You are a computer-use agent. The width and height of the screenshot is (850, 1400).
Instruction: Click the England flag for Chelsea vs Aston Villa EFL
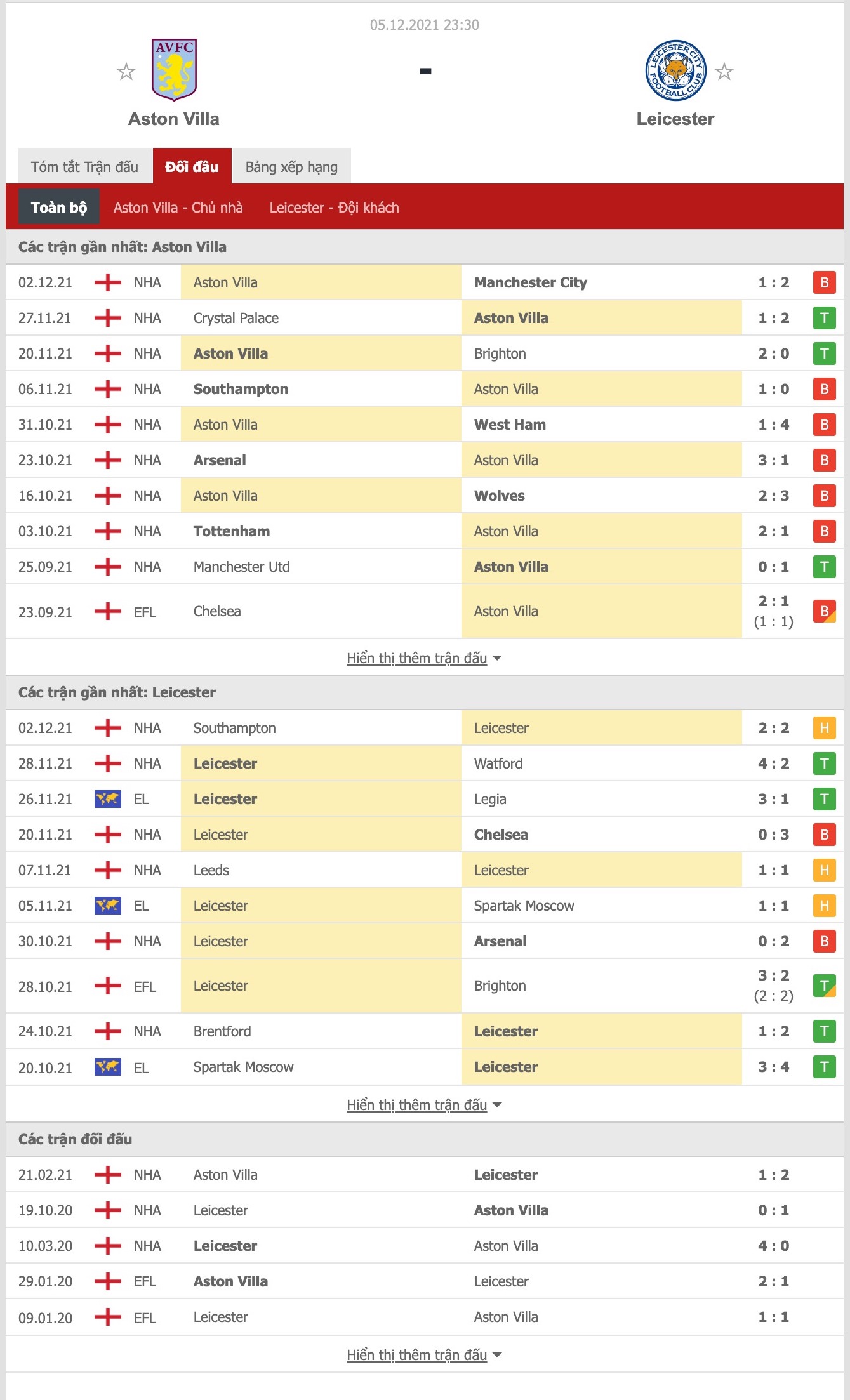pyautogui.click(x=108, y=611)
